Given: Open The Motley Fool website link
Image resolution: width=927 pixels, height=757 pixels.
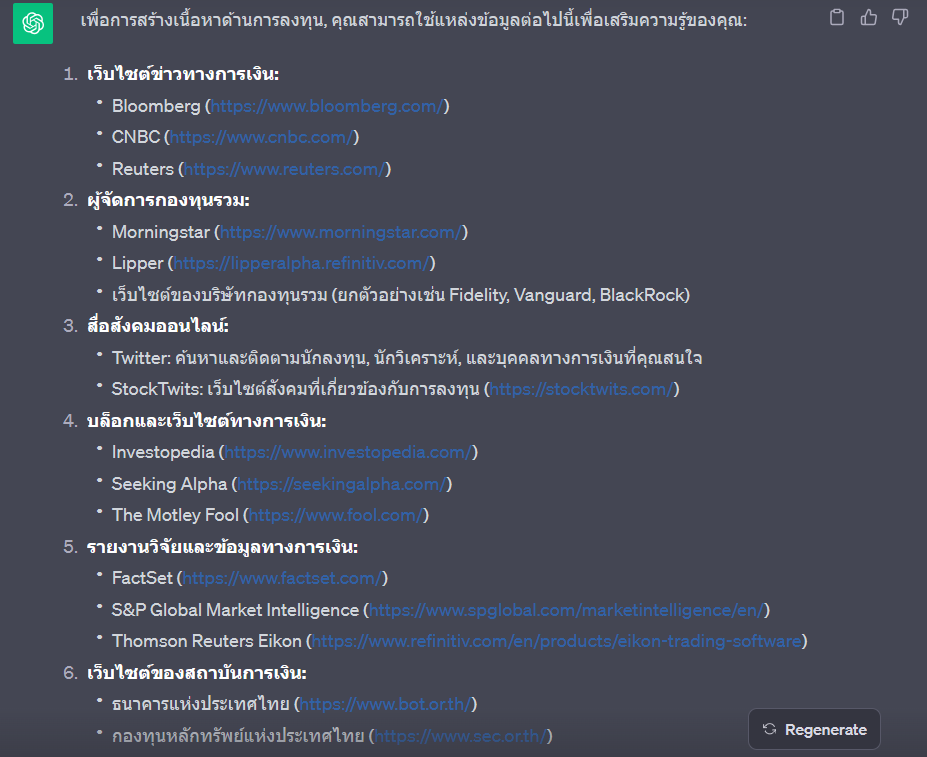Looking at the screenshot, I should pyautogui.click(x=336, y=515).
